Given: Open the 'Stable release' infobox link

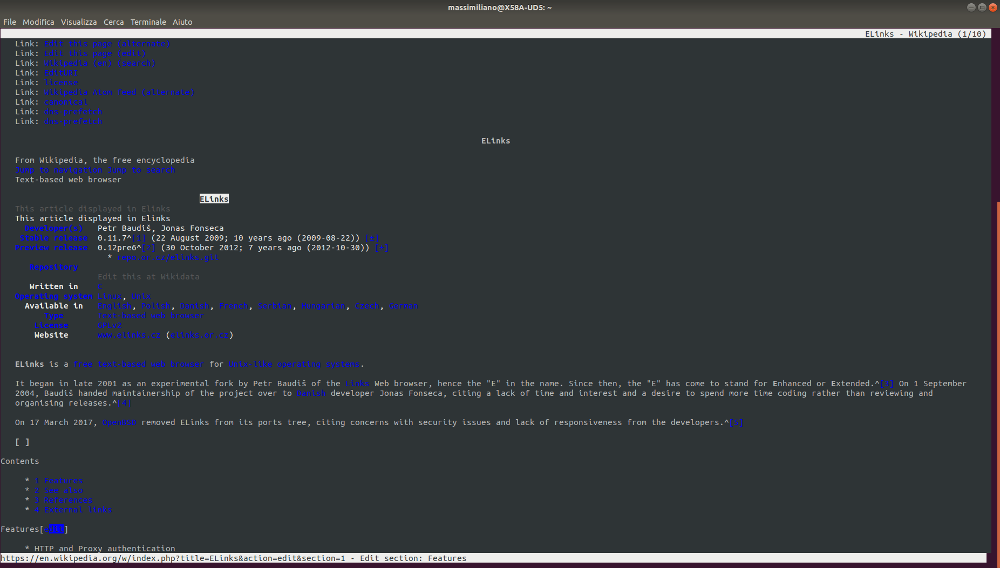Looking at the screenshot, I should 54,238.
